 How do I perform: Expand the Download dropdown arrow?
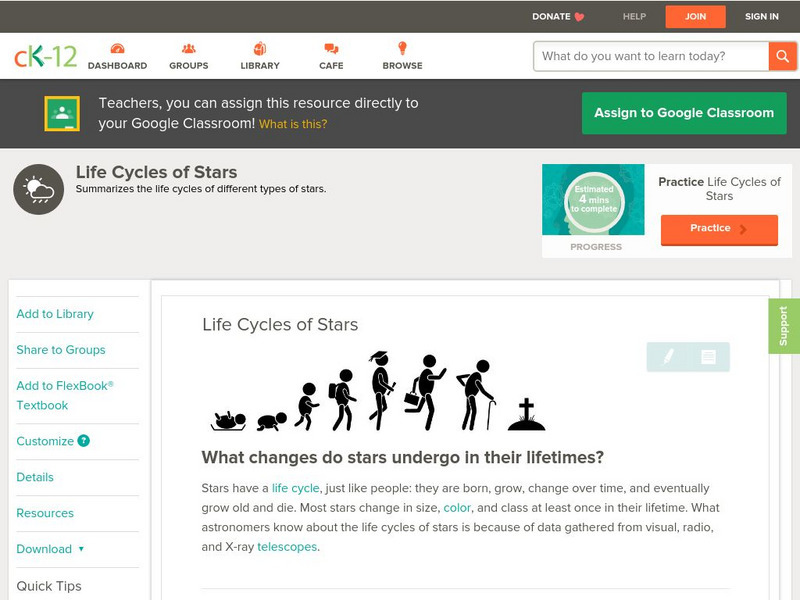pos(81,549)
